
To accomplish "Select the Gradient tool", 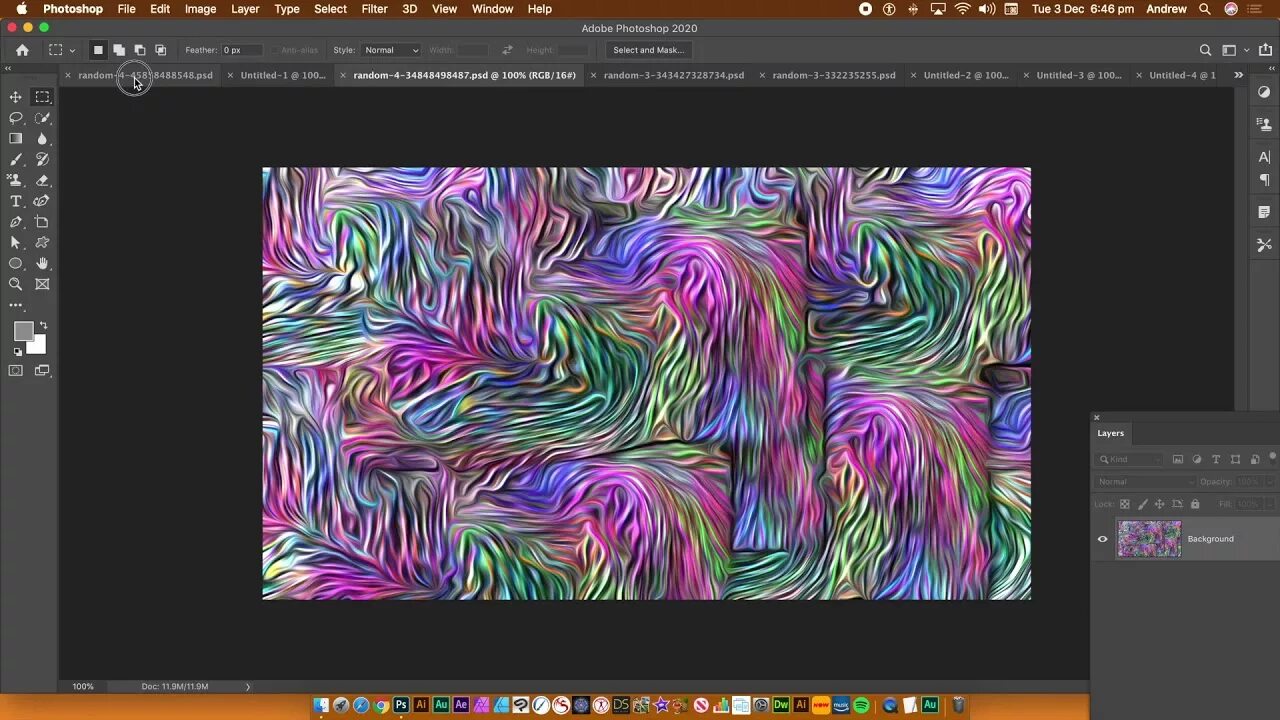I will click(15, 138).
